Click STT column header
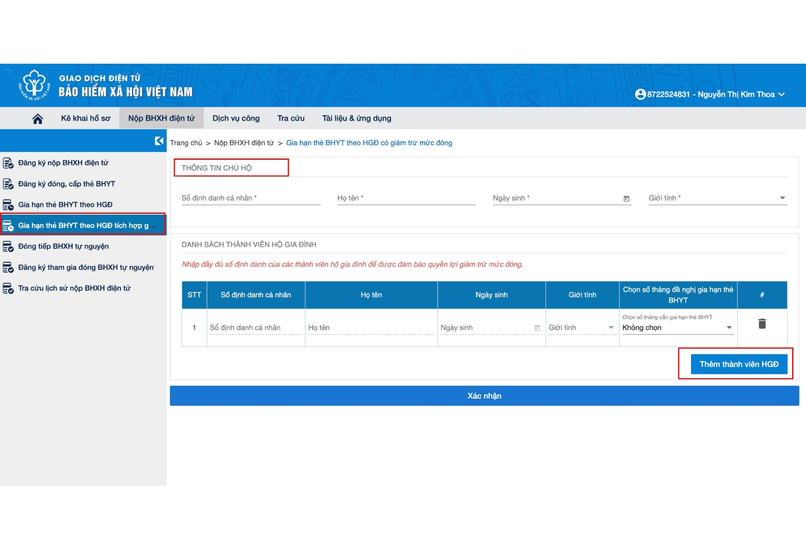The height and width of the screenshot is (545, 806). pyautogui.click(x=194, y=295)
